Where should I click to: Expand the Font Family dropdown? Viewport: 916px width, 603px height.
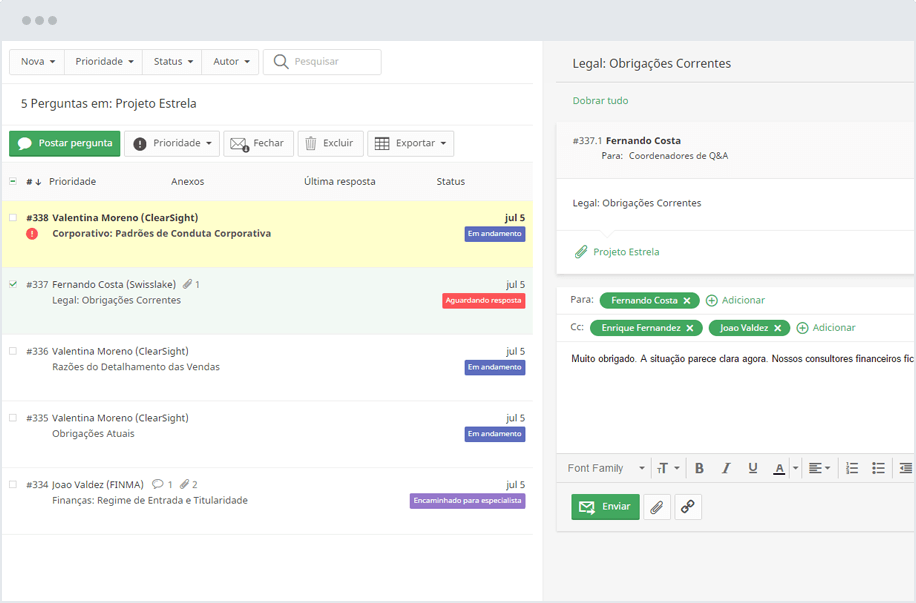[608, 468]
